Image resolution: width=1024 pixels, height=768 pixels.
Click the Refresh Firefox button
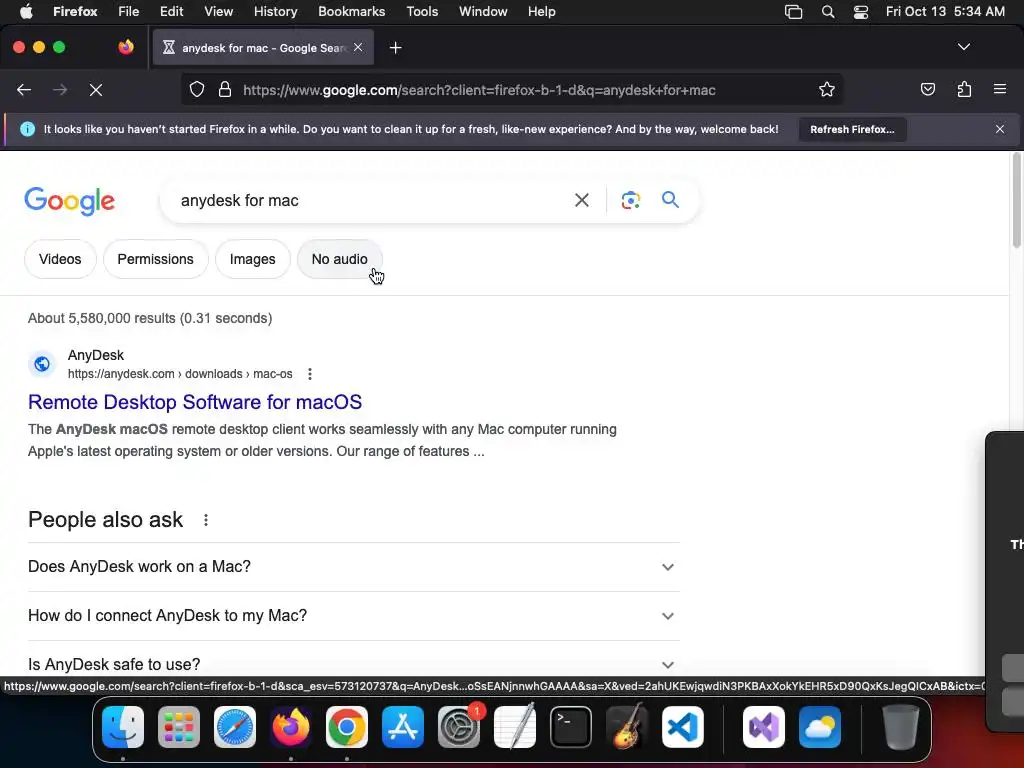852,129
